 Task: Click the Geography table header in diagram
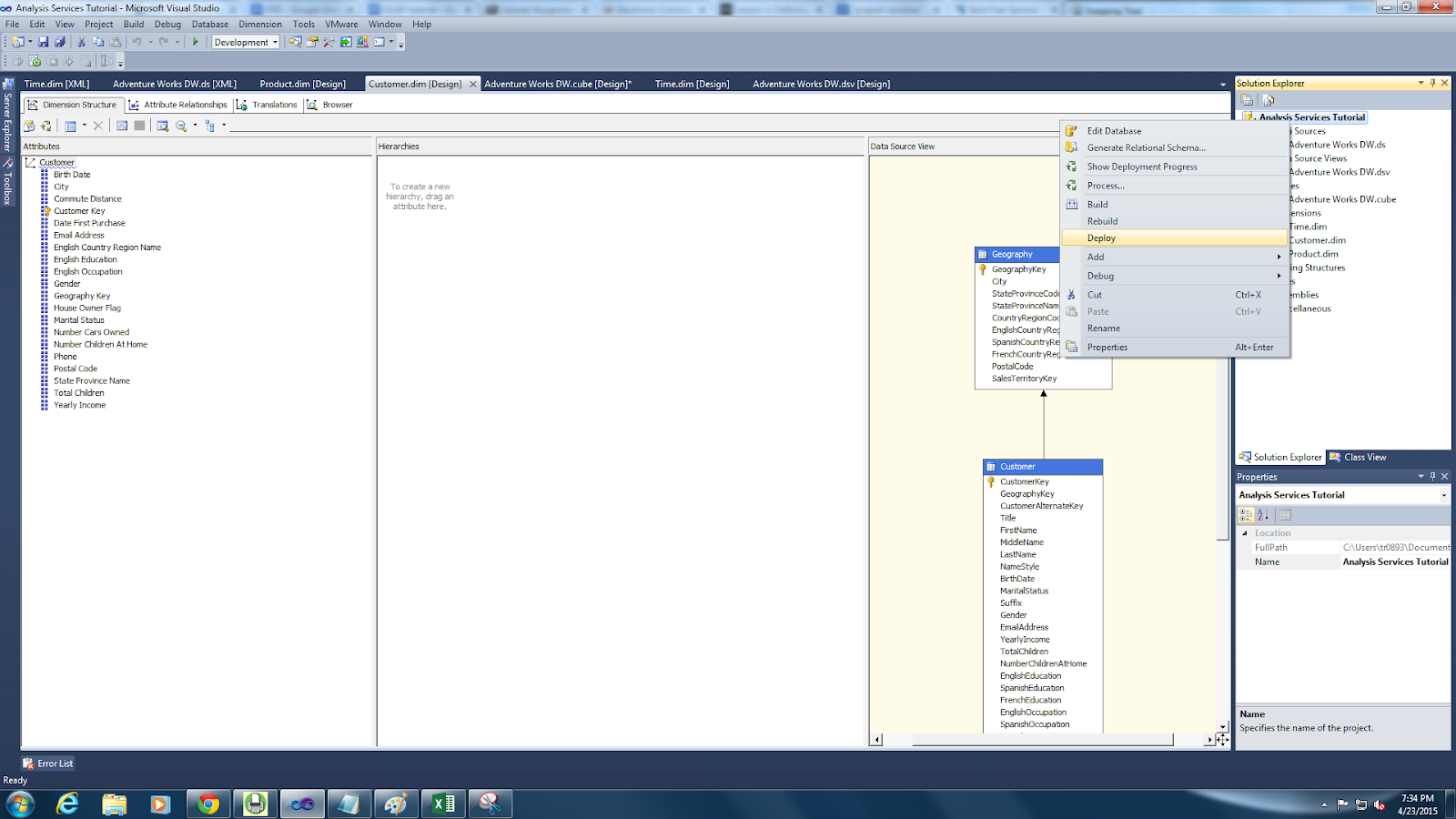click(1017, 255)
